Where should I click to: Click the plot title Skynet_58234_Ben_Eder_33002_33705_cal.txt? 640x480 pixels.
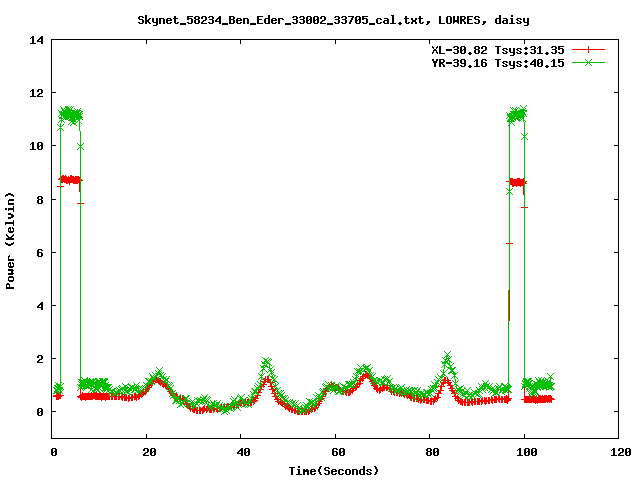[284, 20]
